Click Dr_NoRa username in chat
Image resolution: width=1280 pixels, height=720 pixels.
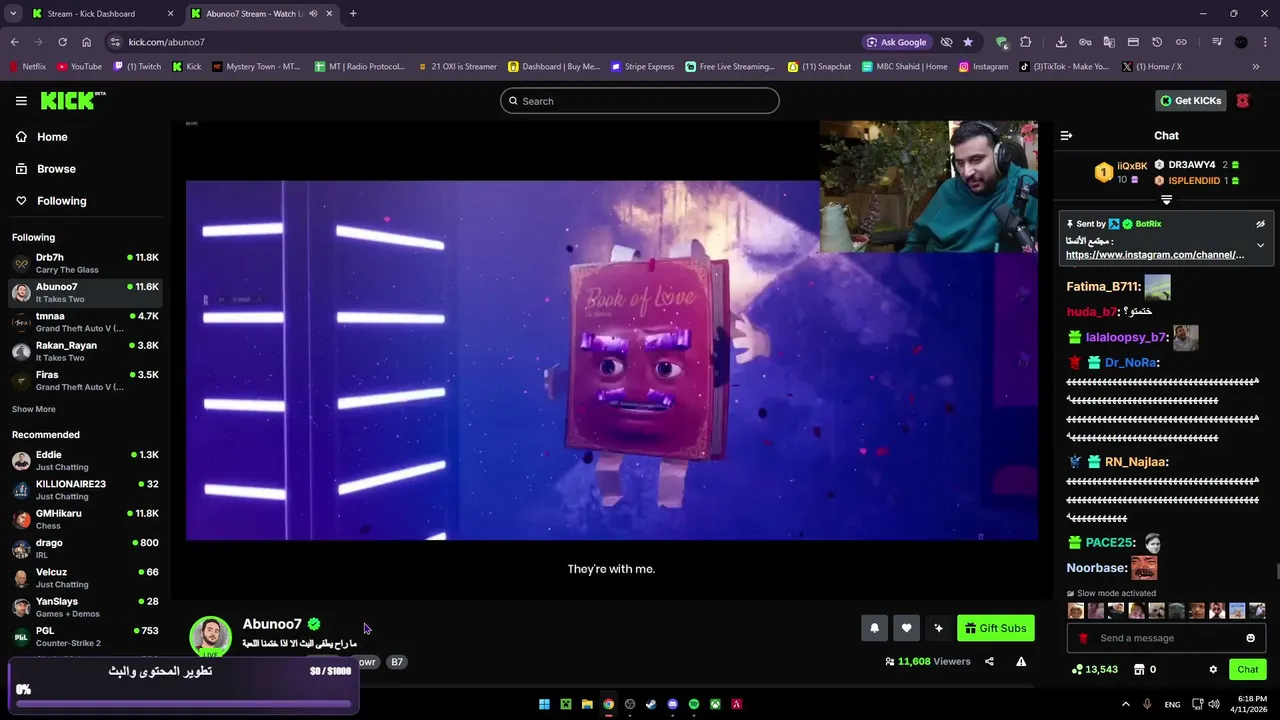1131,363
